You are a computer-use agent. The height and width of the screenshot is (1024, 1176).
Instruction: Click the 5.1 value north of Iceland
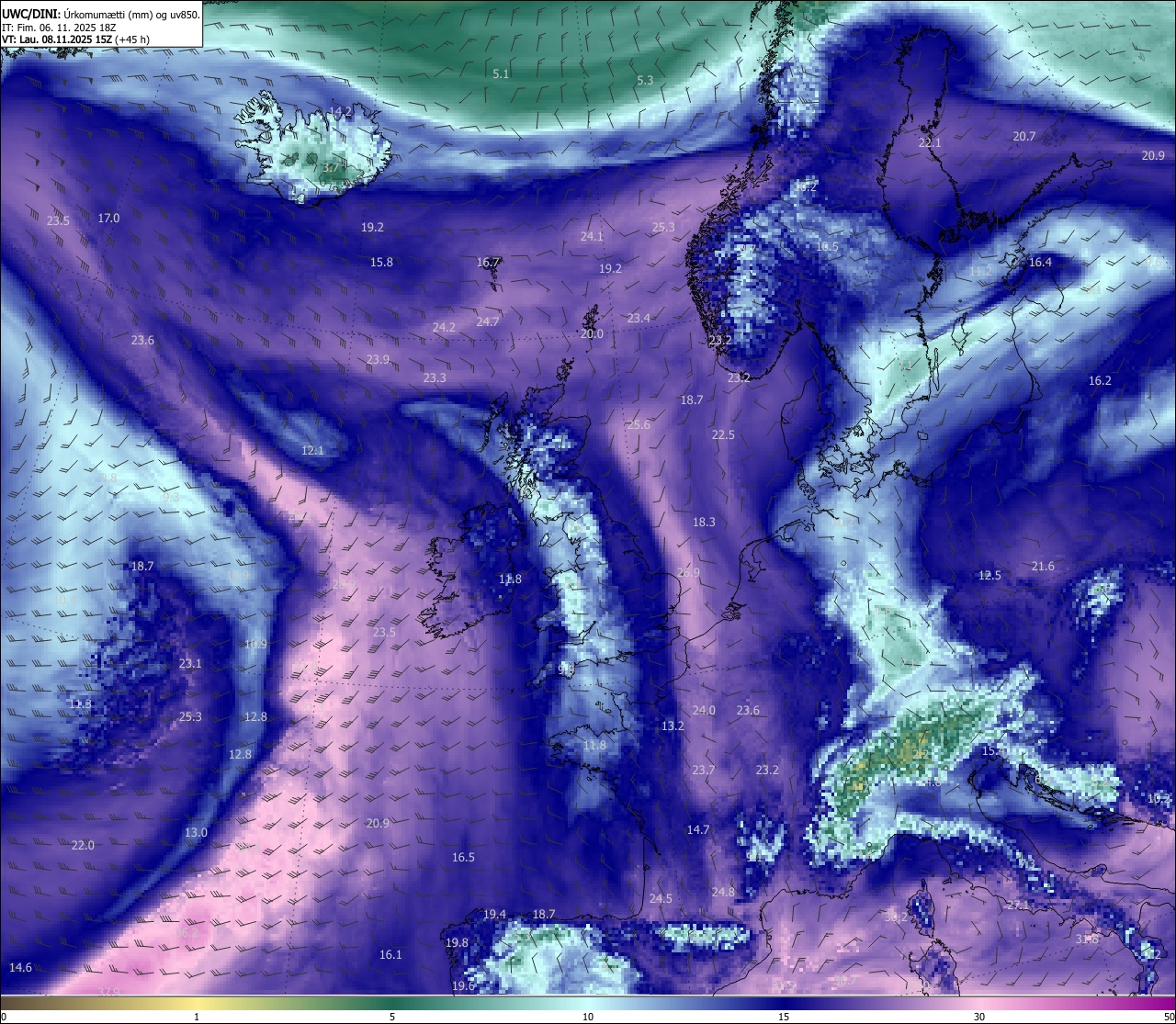[x=501, y=74]
